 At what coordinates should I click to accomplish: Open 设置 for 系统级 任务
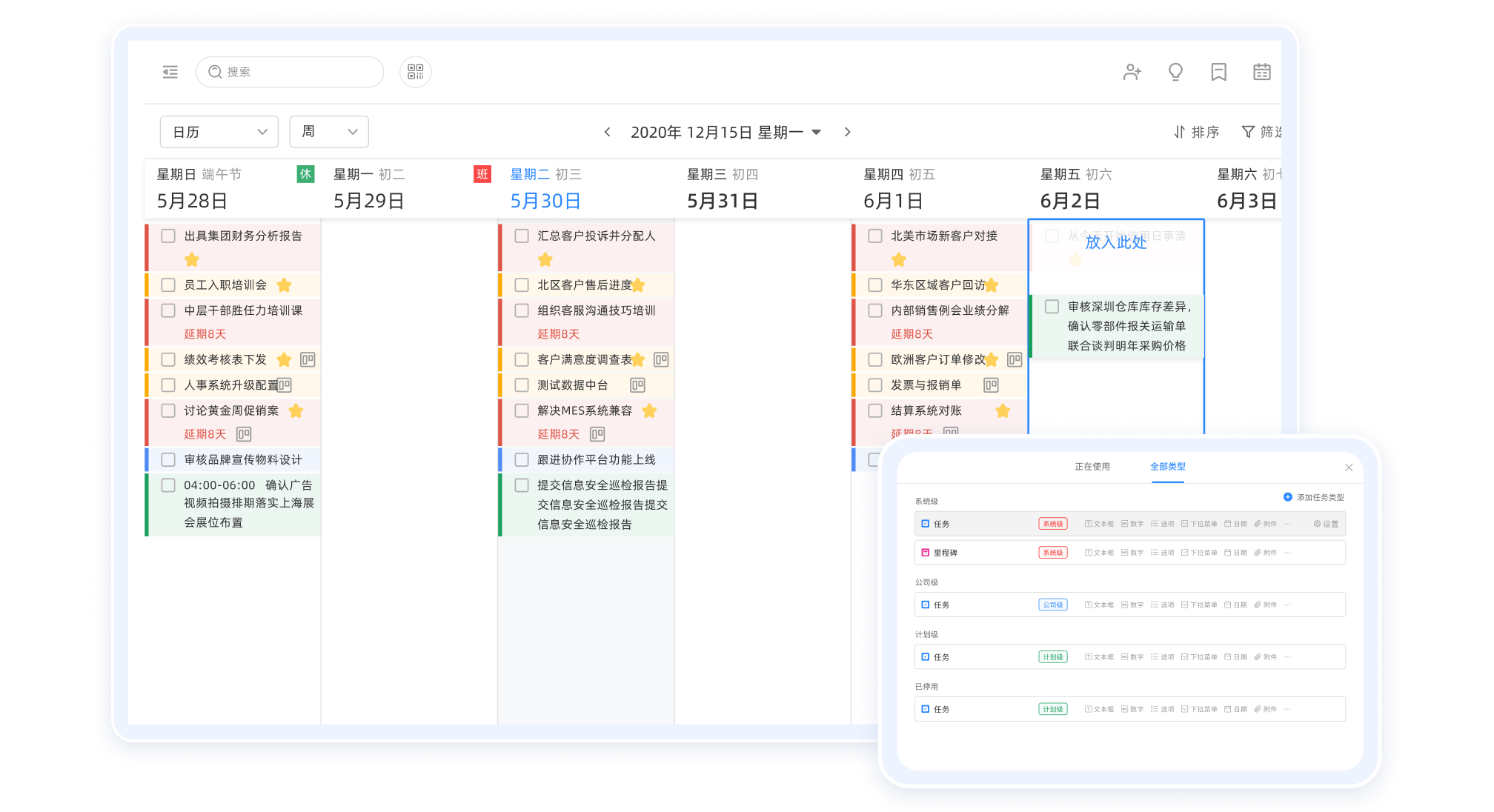tap(1327, 524)
